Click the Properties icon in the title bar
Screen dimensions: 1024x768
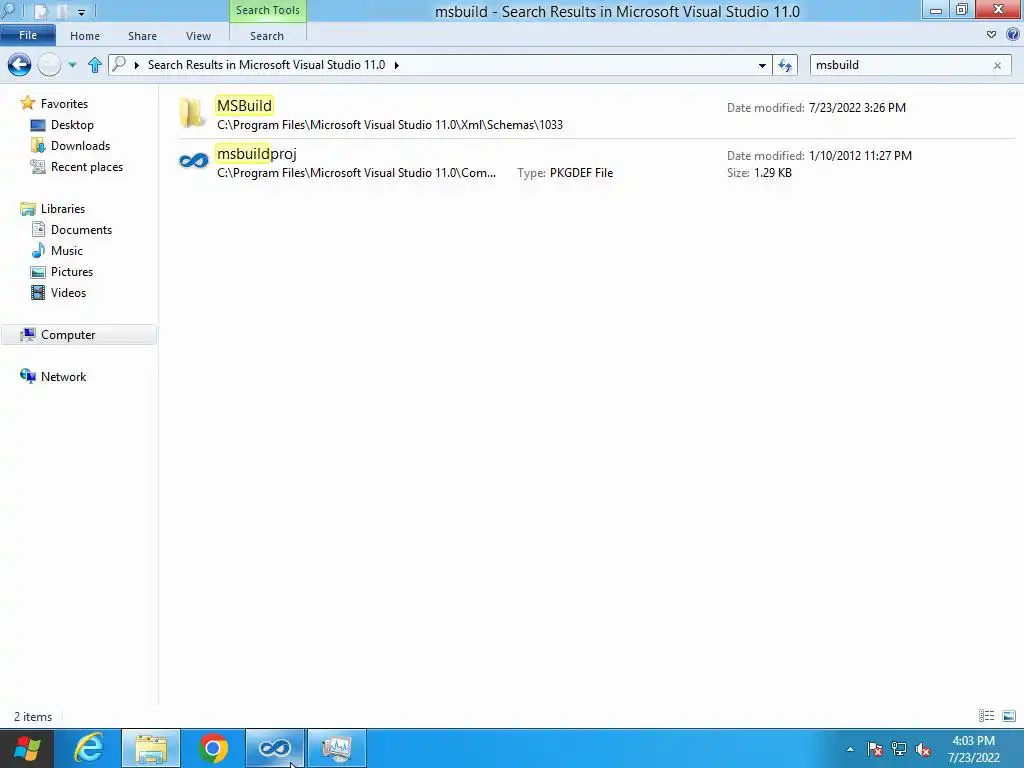(40, 11)
